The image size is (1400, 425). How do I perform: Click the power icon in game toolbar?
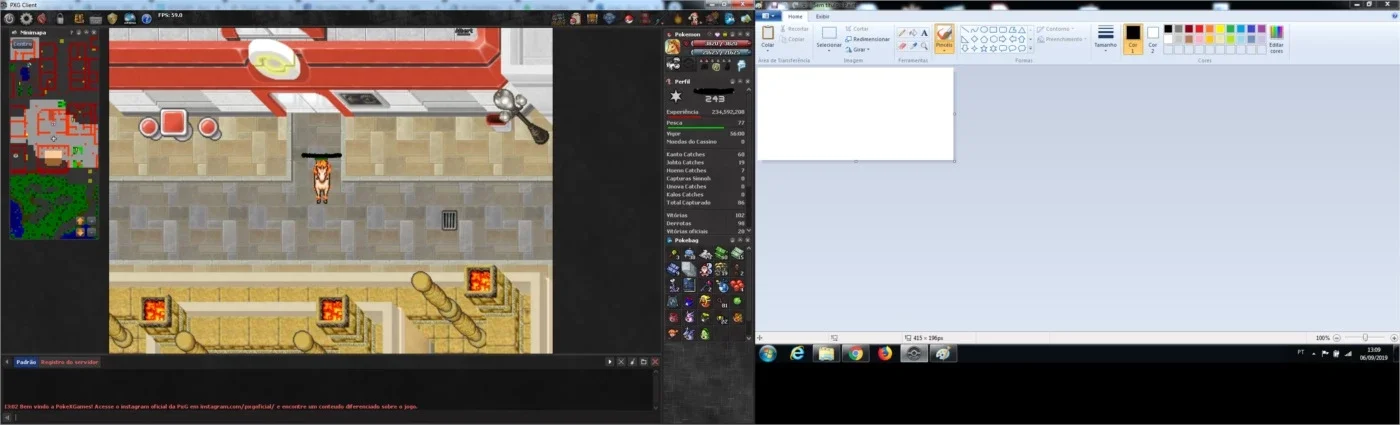(x=9, y=19)
